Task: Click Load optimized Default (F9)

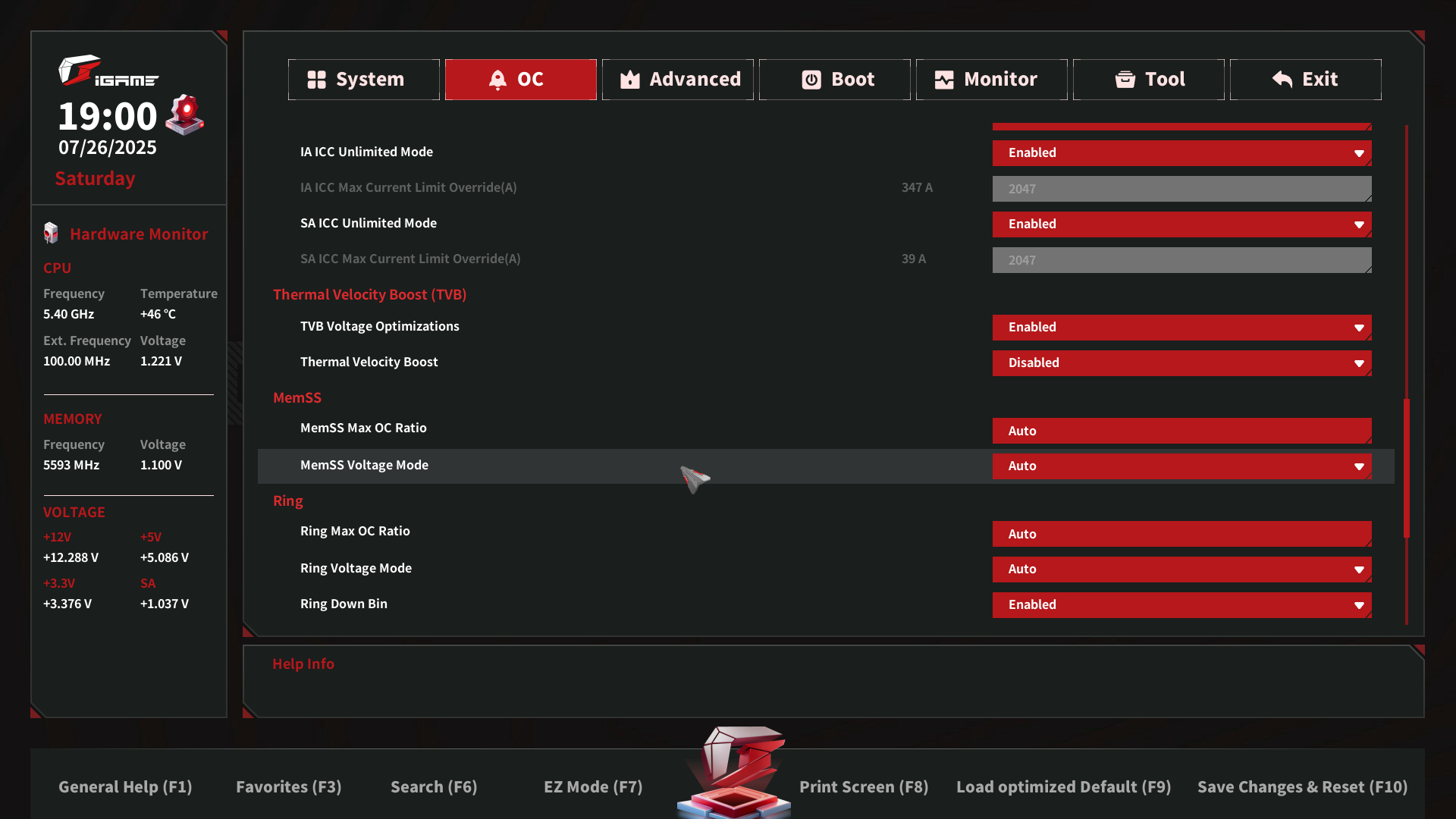Action: pyautogui.click(x=1063, y=787)
